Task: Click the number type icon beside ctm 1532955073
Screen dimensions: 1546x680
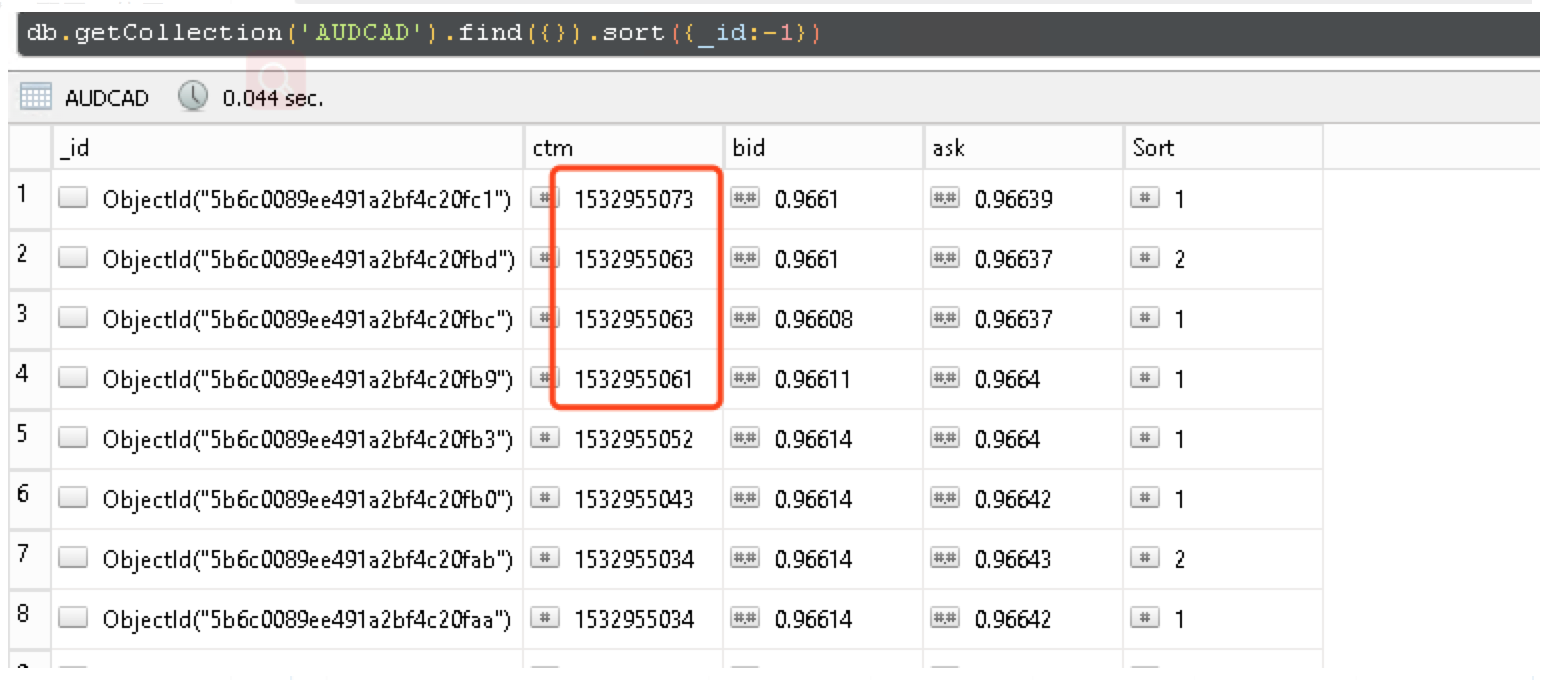Action: click(x=545, y=199)
